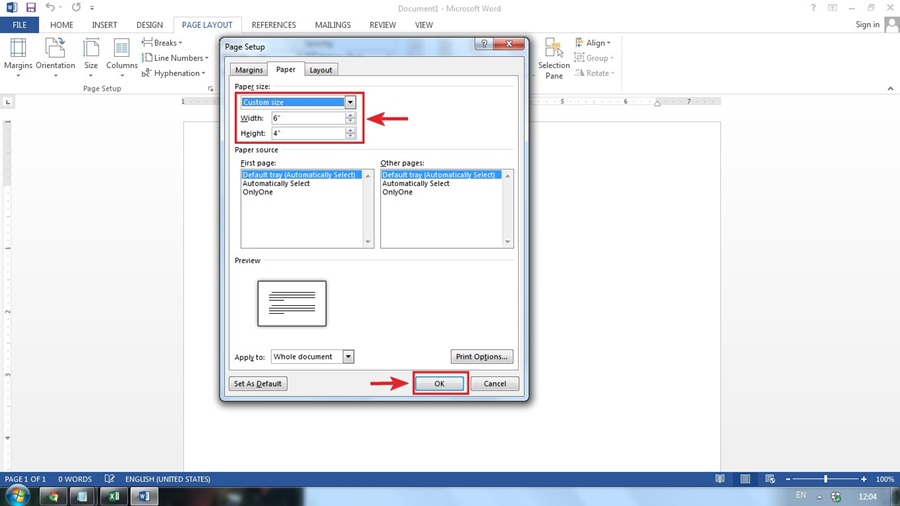Screen dimensions: 900x506
Task: Select Automatically Select under First page
Action: (x=276, y=184)
